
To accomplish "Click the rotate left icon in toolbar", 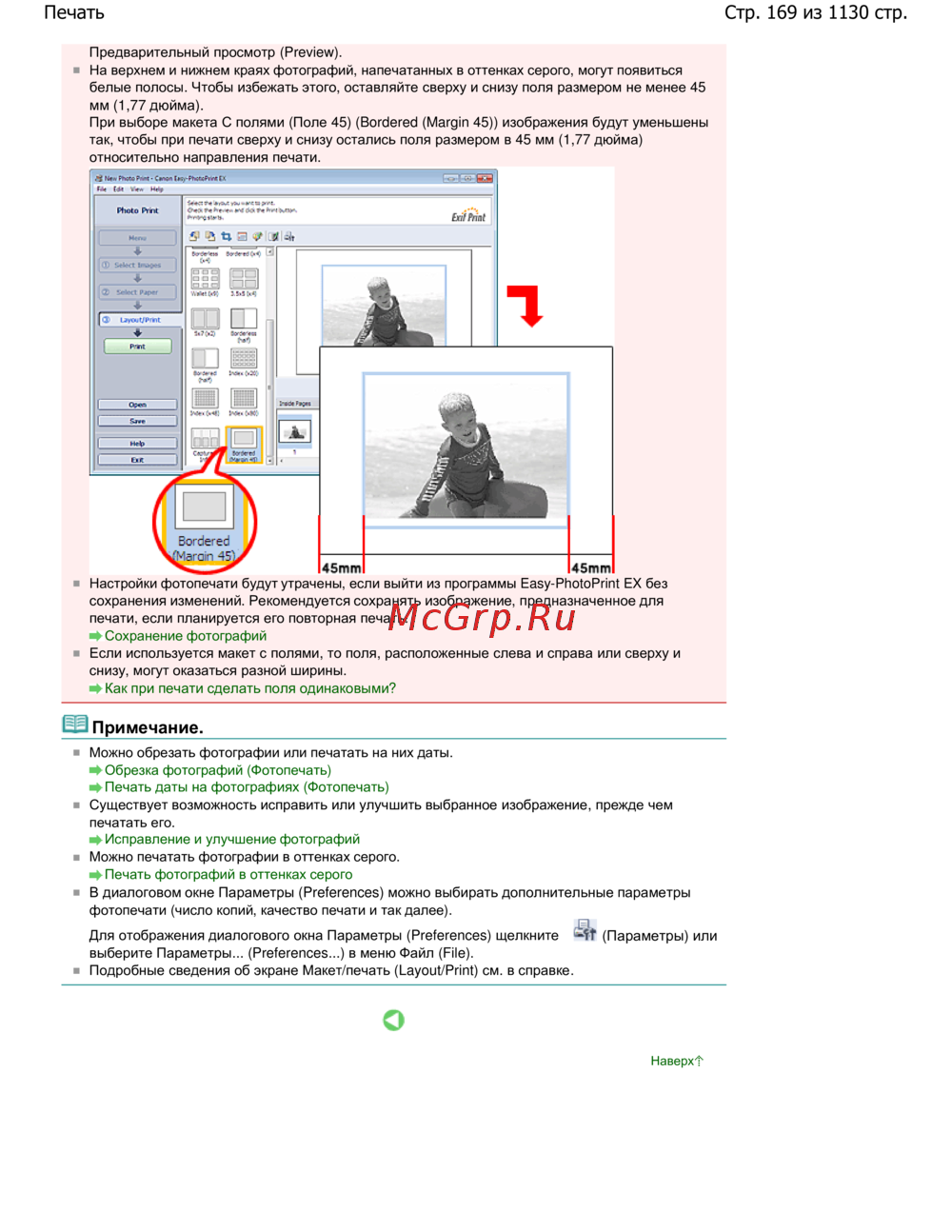I will (194, 236).
